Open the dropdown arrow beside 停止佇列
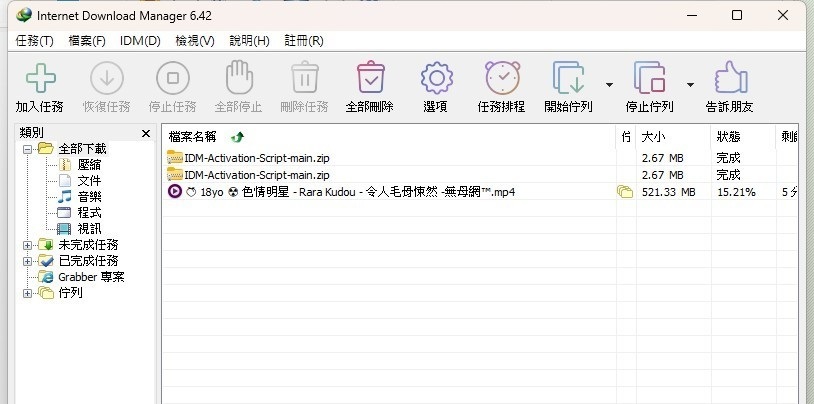Viewport: 814px width, 404px height. [690, 84]
